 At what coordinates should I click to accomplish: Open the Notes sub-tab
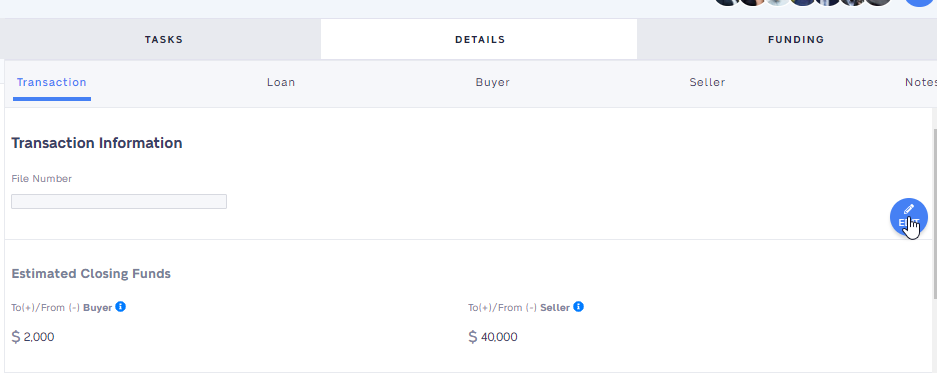click(x=920, y=82)
